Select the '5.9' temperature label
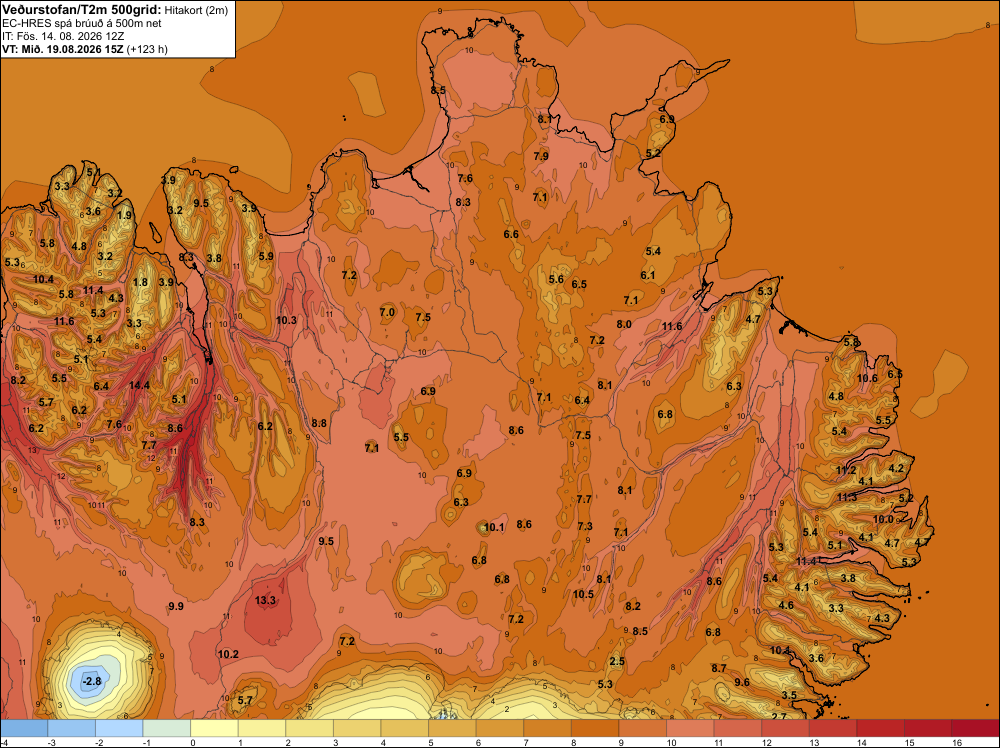 pos(266,256)
